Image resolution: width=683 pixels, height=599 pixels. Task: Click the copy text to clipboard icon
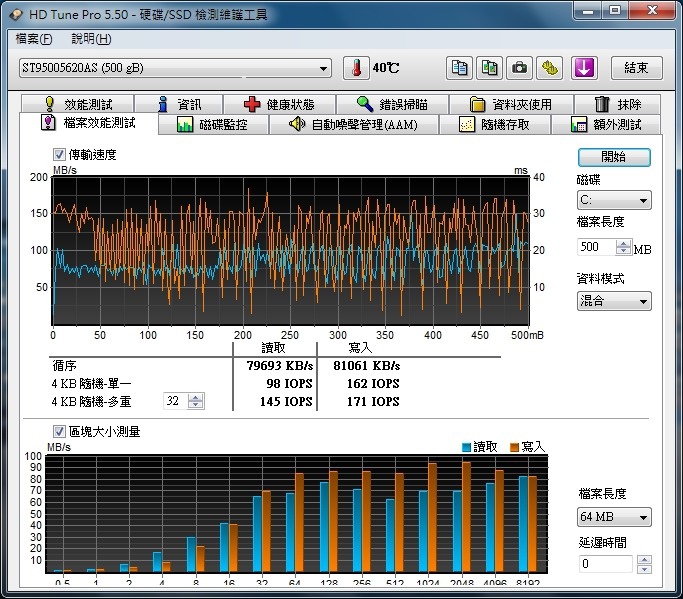tap(459, 68)
